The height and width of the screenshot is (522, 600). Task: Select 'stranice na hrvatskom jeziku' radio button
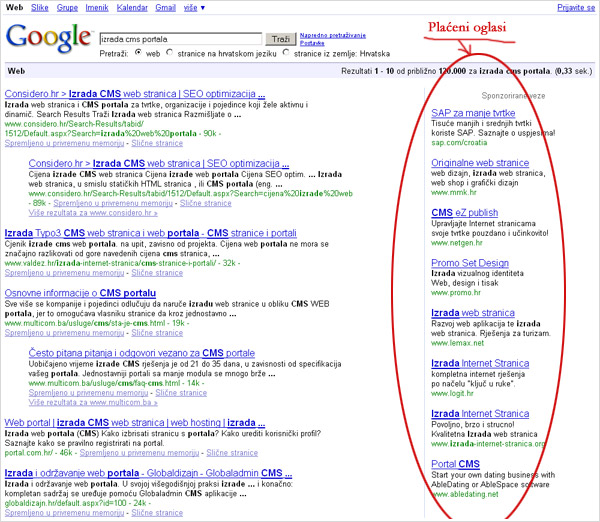[170, 52]
